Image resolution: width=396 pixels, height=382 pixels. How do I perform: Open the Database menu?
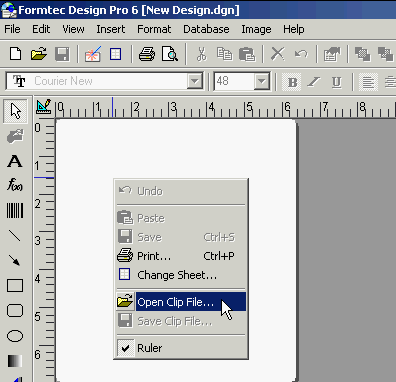[206, 29]
